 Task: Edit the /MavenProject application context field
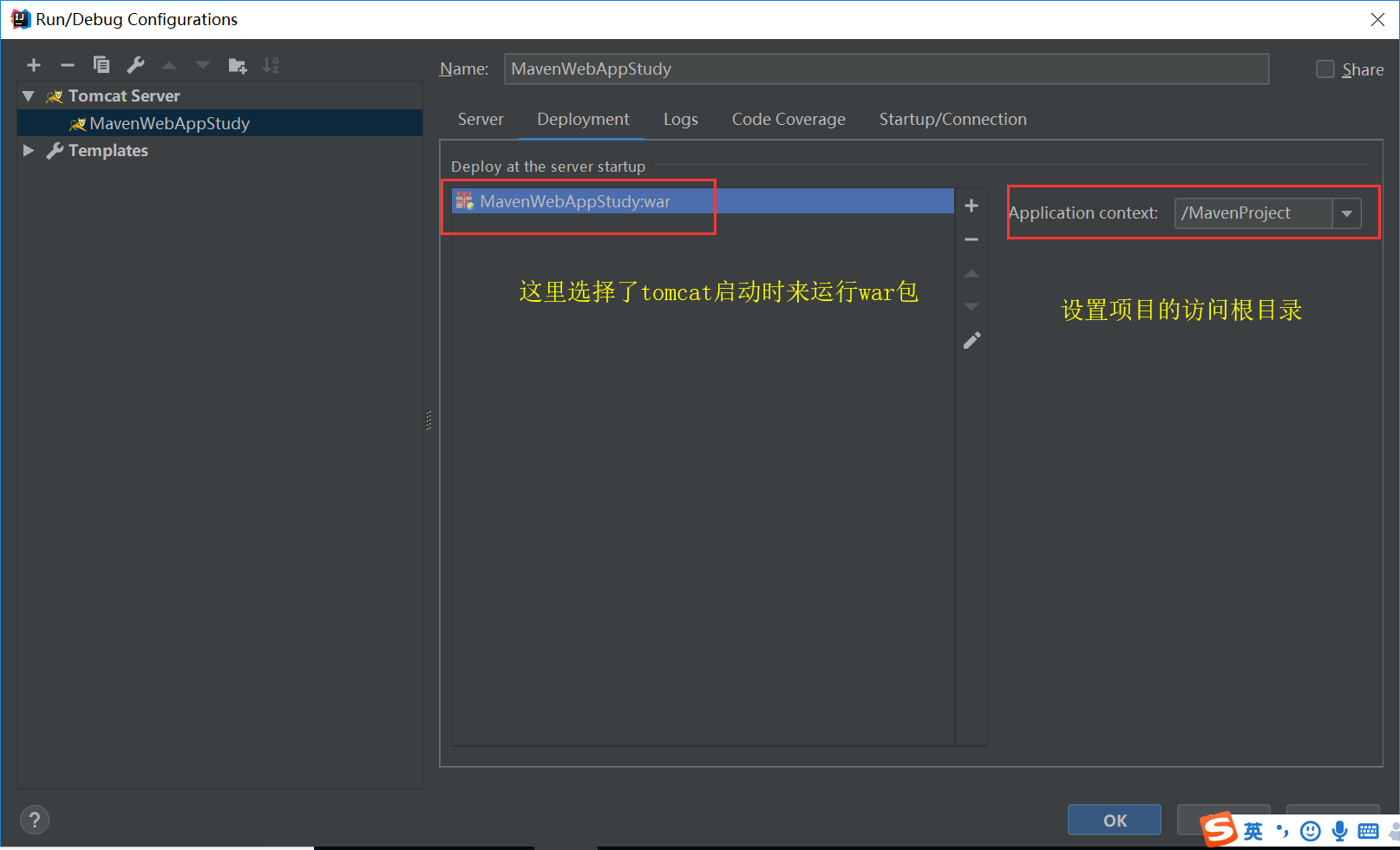pos(1253,213)
